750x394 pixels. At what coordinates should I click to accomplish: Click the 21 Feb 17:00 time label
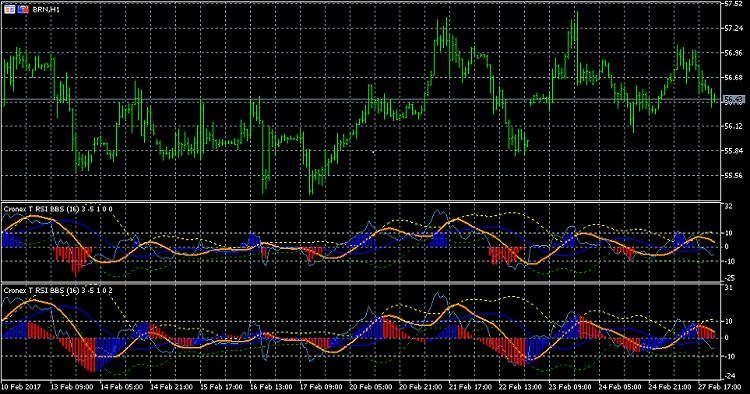[470, 387]
